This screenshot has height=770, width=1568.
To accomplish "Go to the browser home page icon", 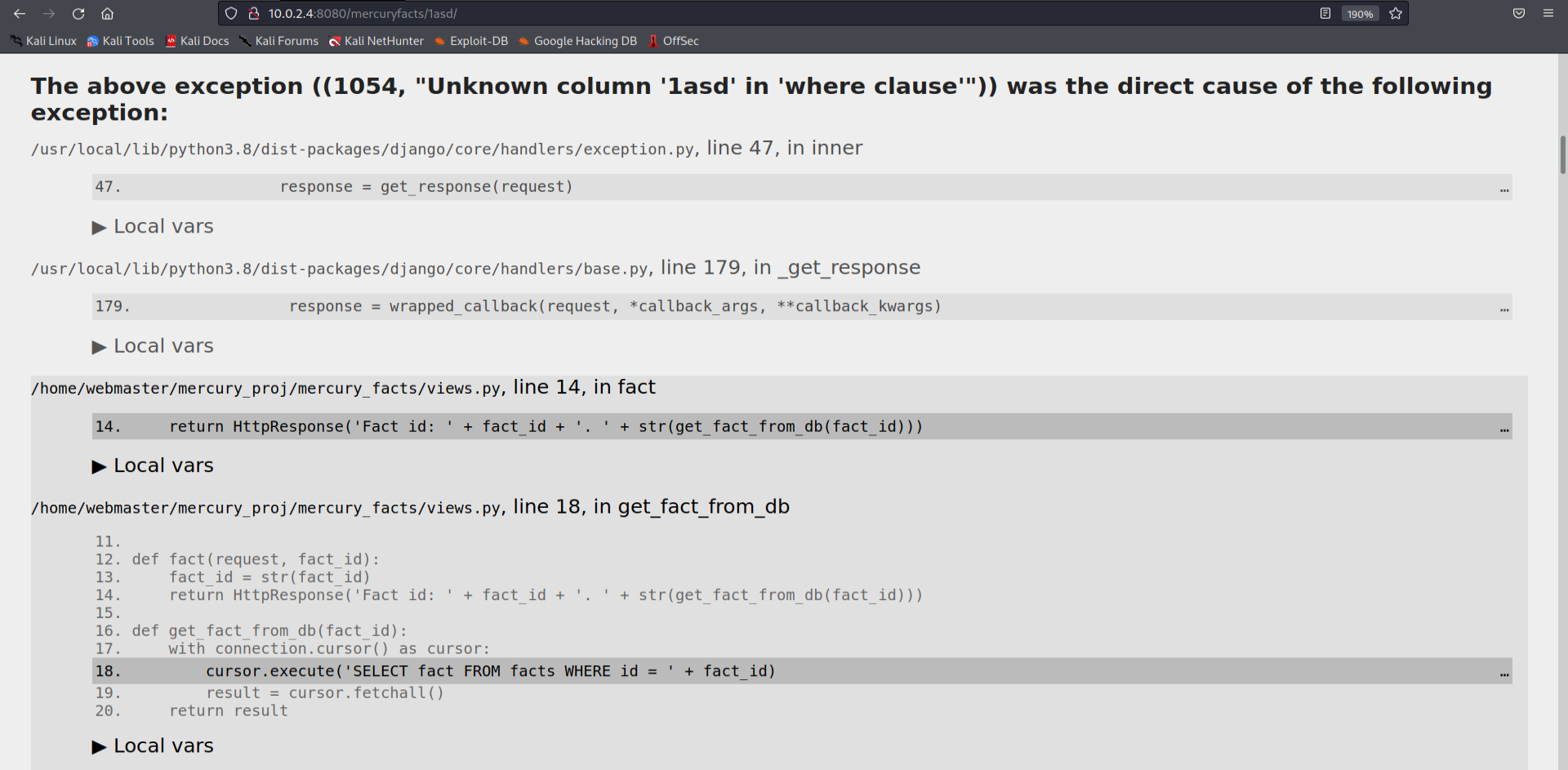I will pyautogui.click(x=107, y=14).
